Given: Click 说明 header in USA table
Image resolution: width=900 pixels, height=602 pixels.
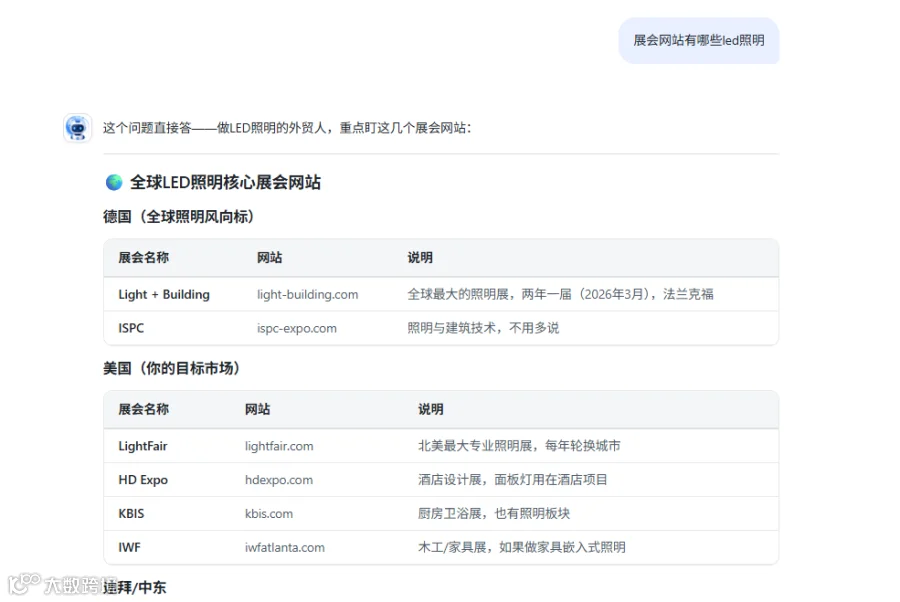Looking at the screenshot, I should [x=430, y=409].
